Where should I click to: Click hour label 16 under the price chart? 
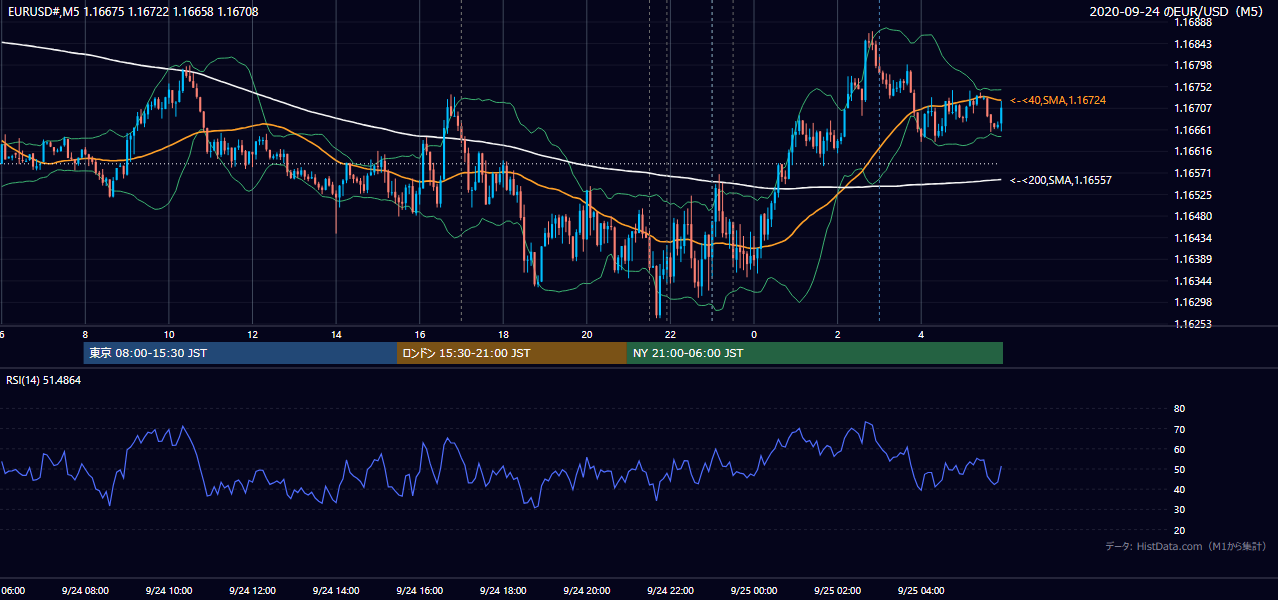[x=420, y=334]
